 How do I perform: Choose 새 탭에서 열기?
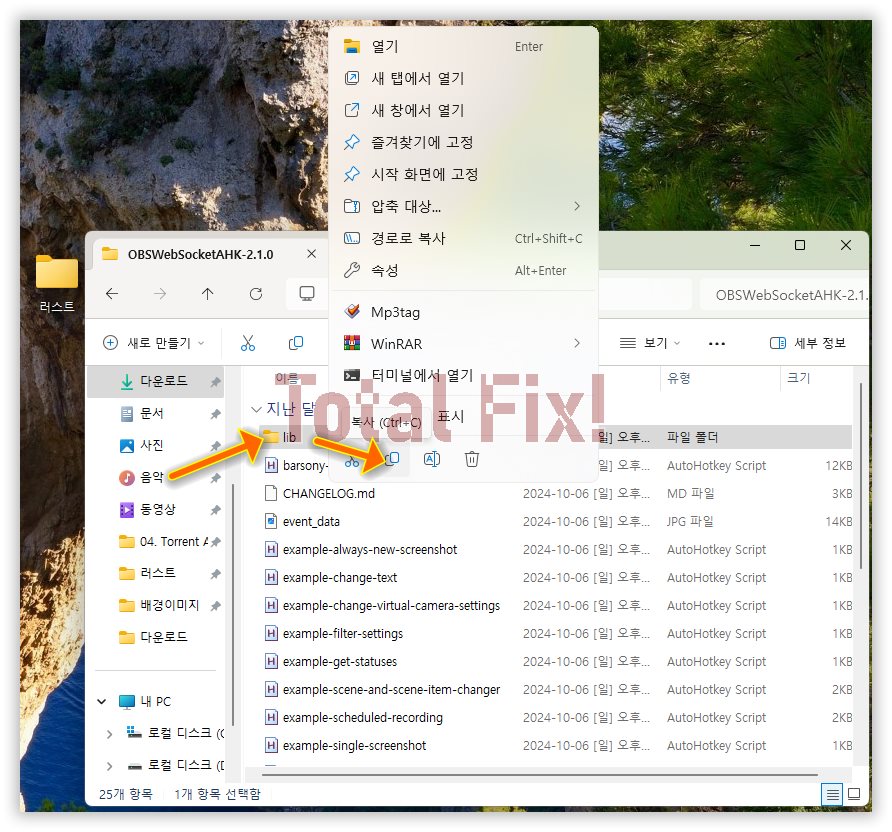(x=463, y=78)
